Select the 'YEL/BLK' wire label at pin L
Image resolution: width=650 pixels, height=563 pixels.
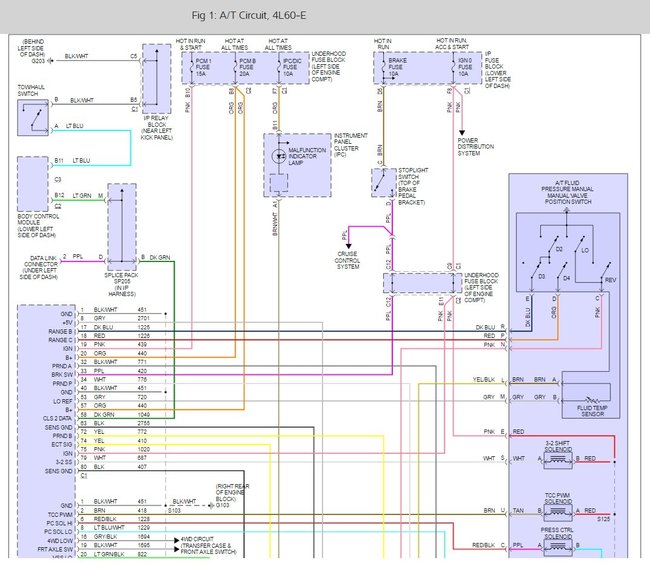click(484, 380)
